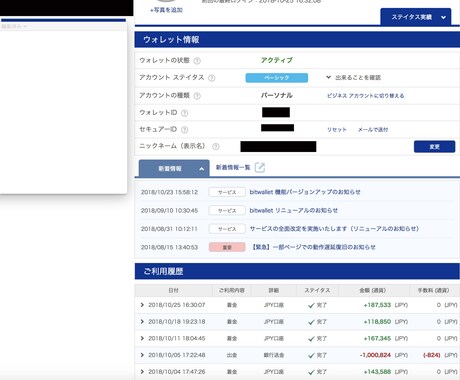Screen dimensions: 460x380
Task: Select the -1,000,824 amount cell
Action: coord(375,355)
